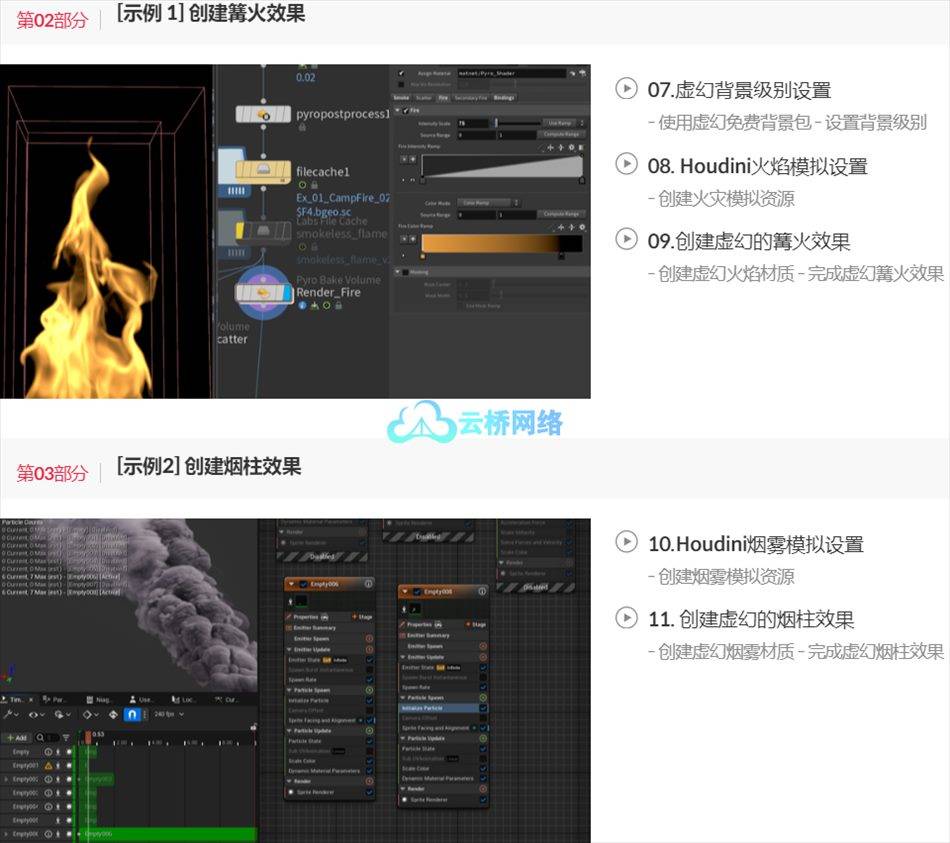
Task: Click the gear icon above Fire Color Ramp
Action: [x=582, y=227]
